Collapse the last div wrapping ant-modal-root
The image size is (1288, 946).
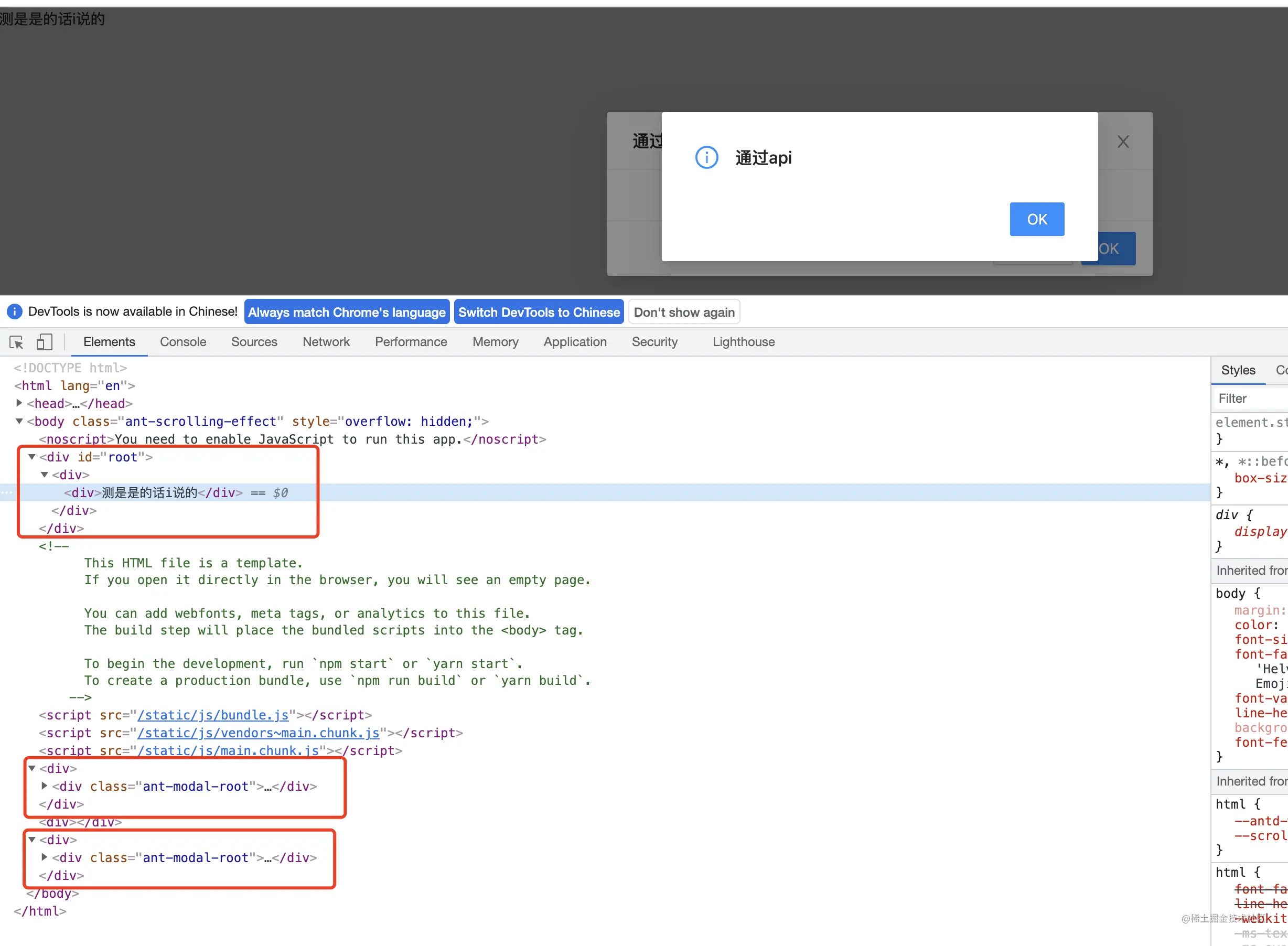point(32,840)
